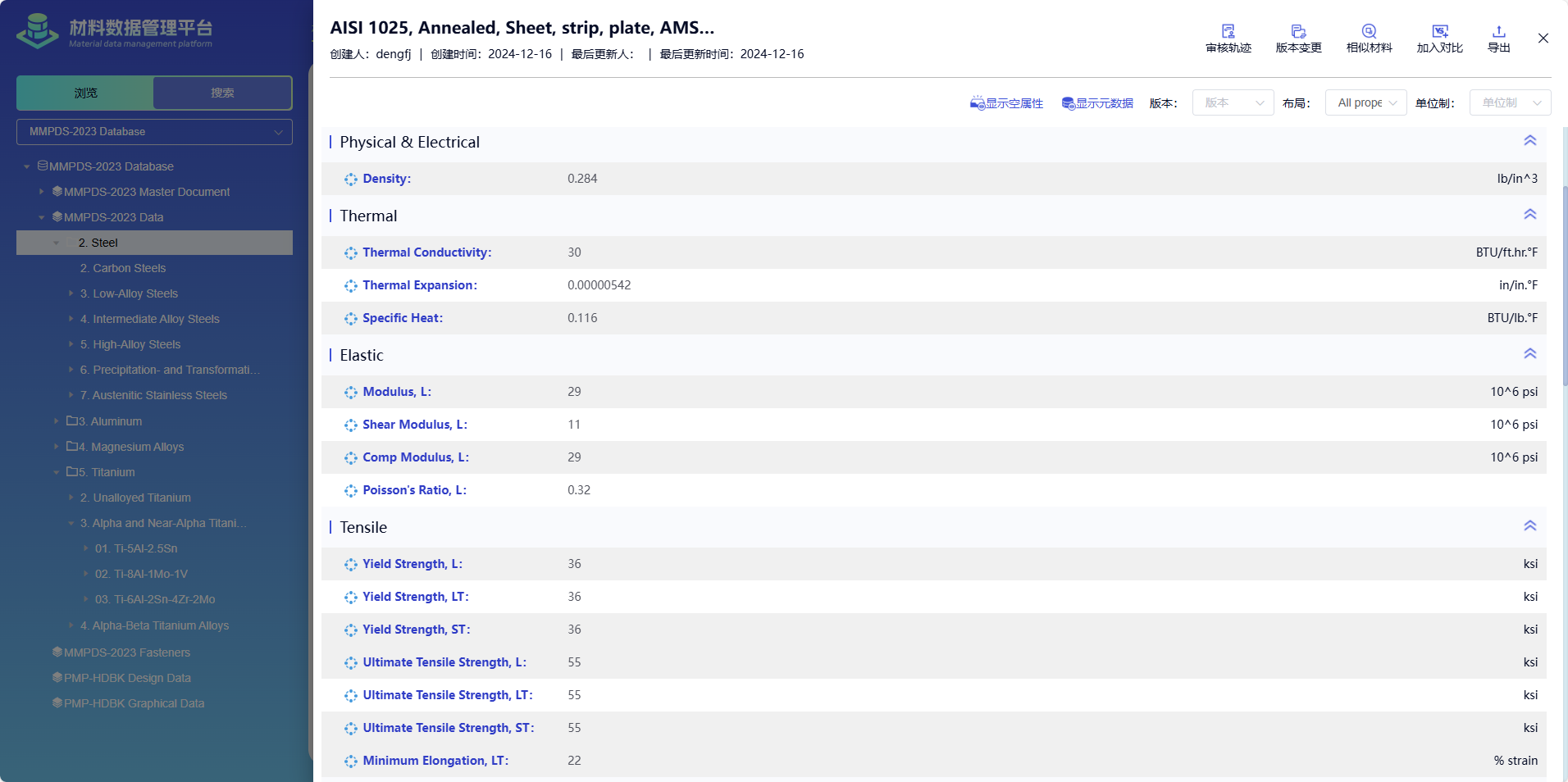Toggle show metadata (显示元数据)
Screen dimensions: 1568x782
pos(1097,103)
